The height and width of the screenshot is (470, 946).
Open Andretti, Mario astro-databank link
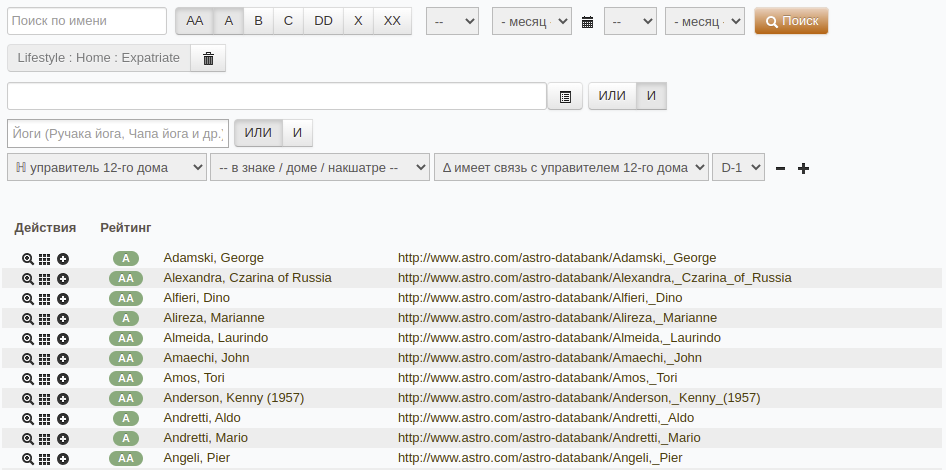[x=549, y=437]
